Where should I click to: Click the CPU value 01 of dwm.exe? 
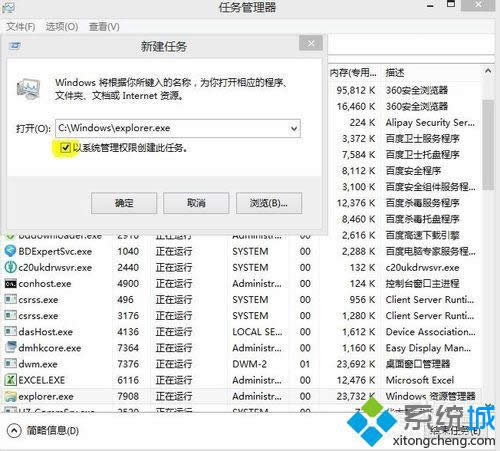[305, 364]
